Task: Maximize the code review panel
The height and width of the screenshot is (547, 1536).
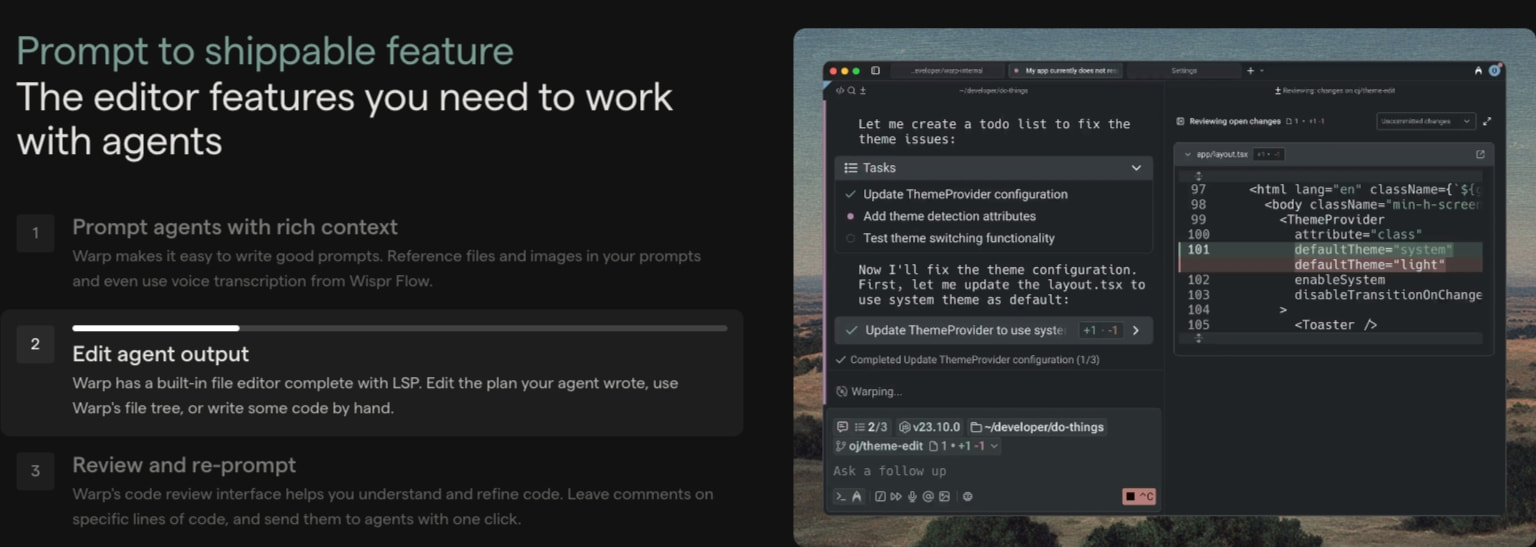Action: [1487, 121]
